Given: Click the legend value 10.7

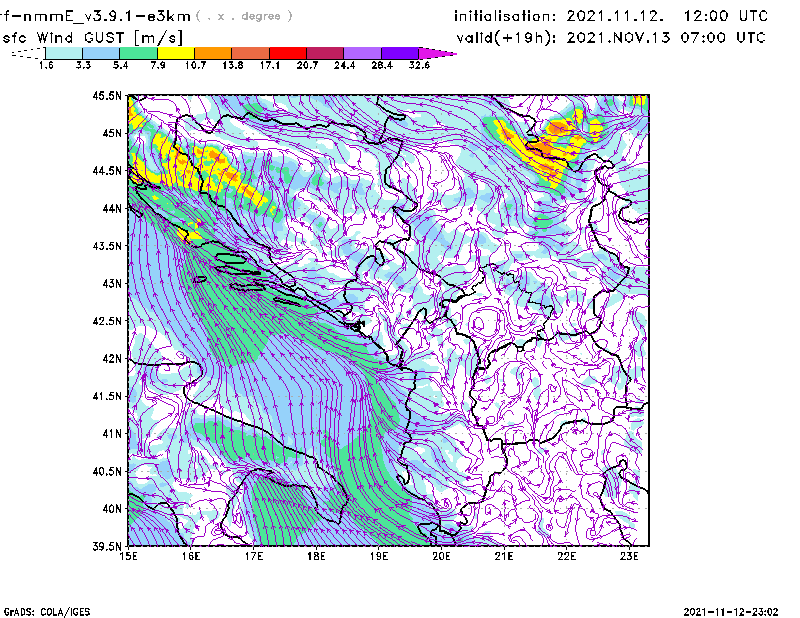Looking at the screenshot, I should [195, 65].
